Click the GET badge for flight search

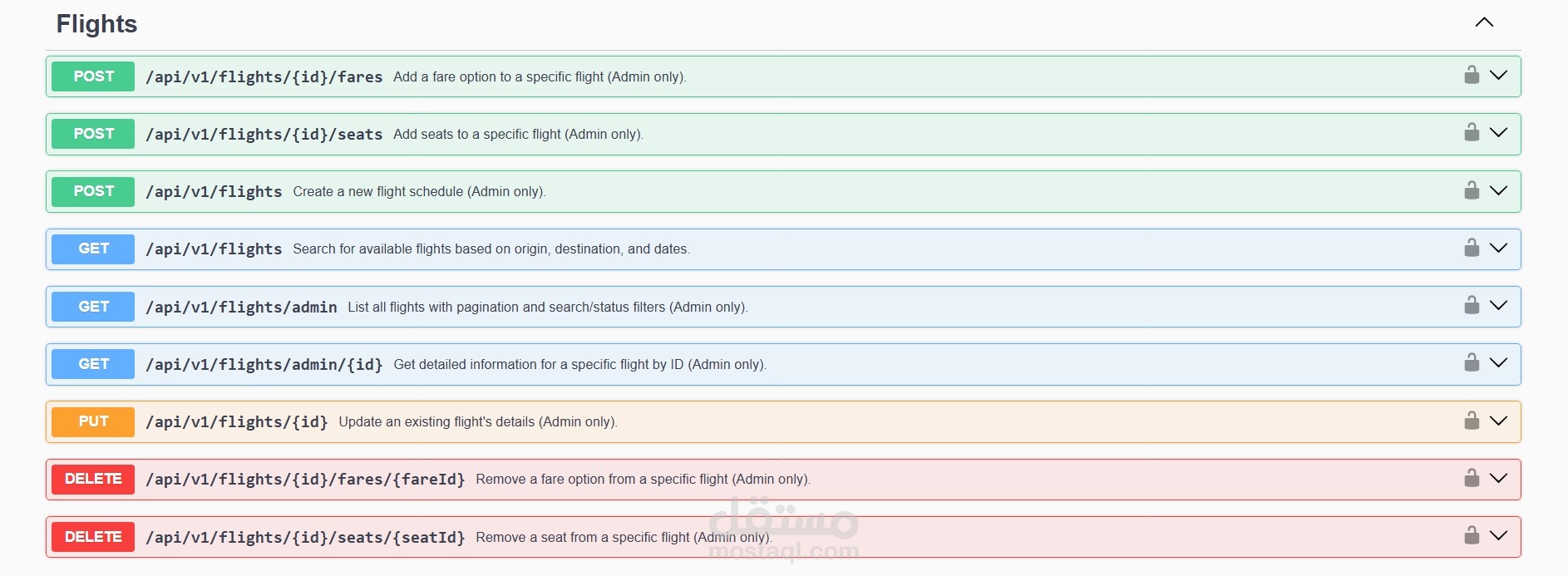[x=93, y=249]
